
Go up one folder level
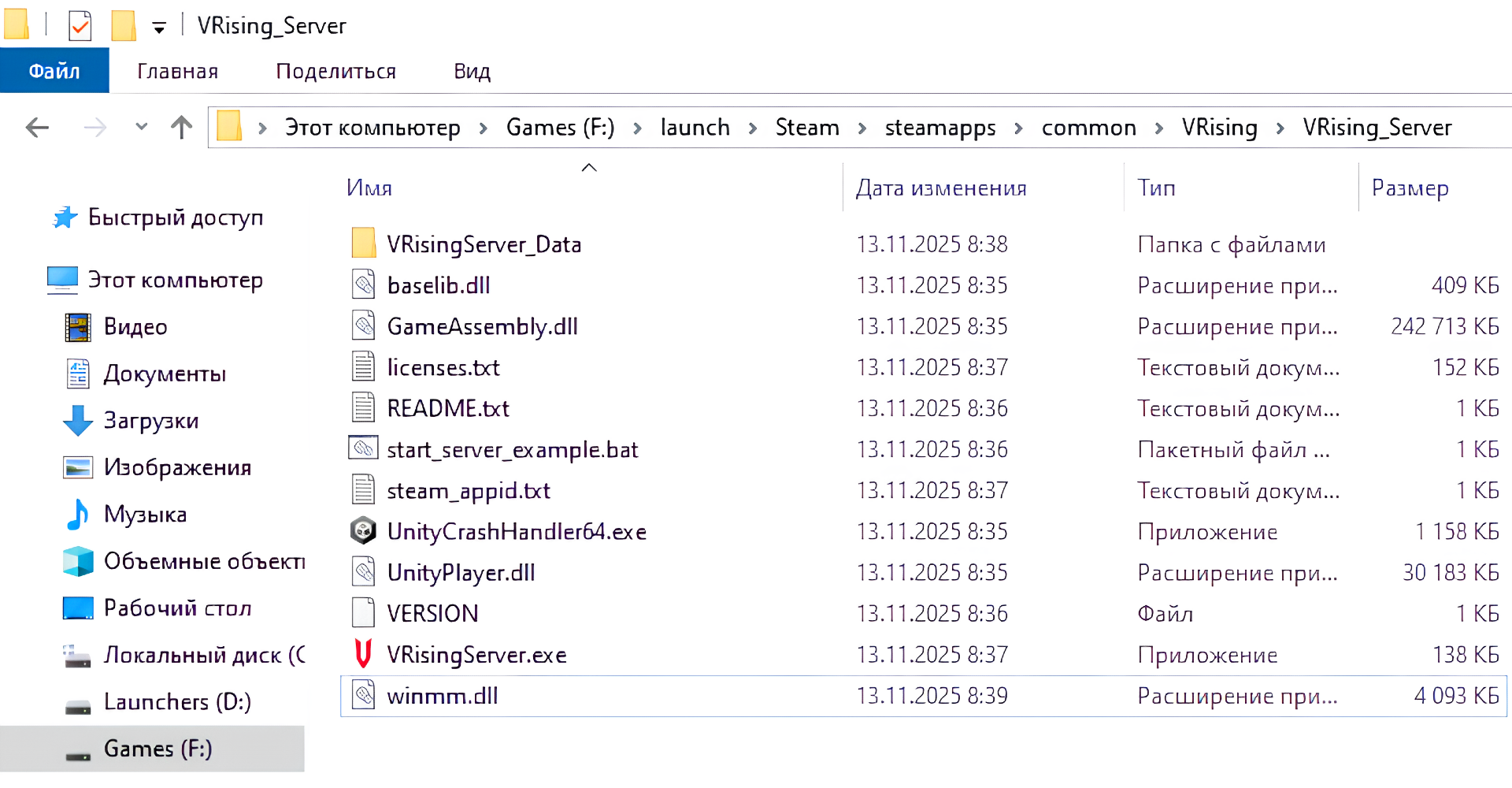(181, 127)
